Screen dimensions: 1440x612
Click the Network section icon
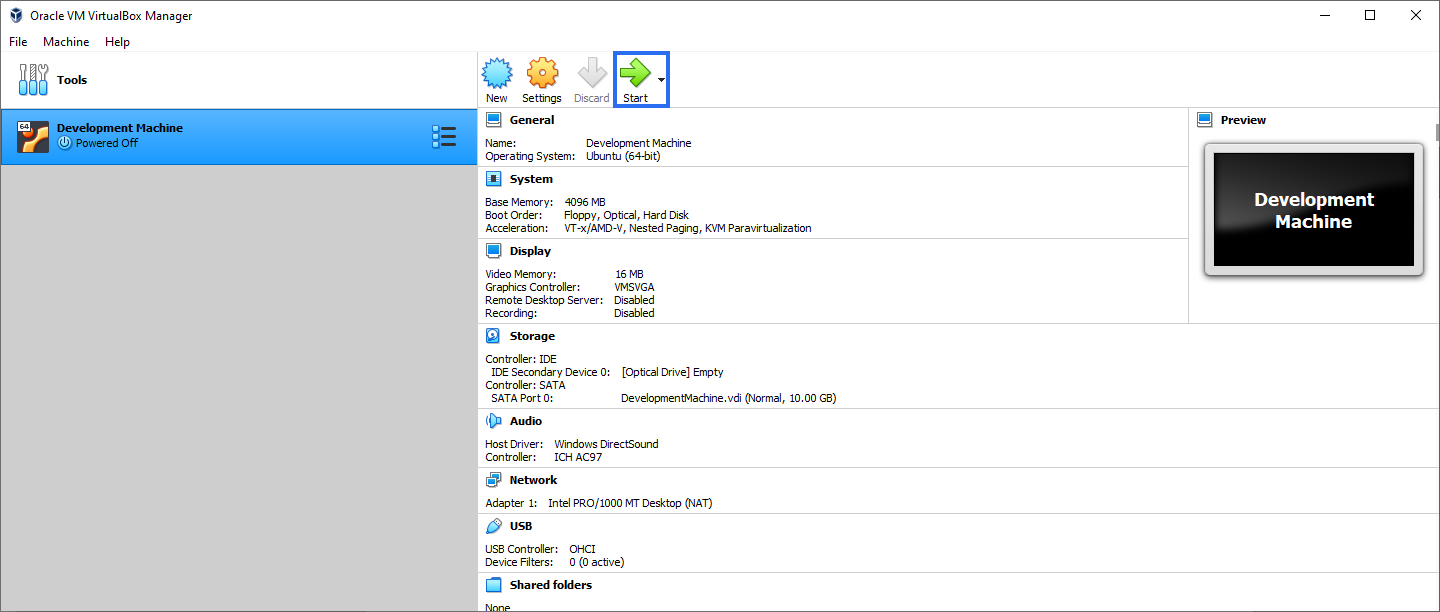point(493,480)
